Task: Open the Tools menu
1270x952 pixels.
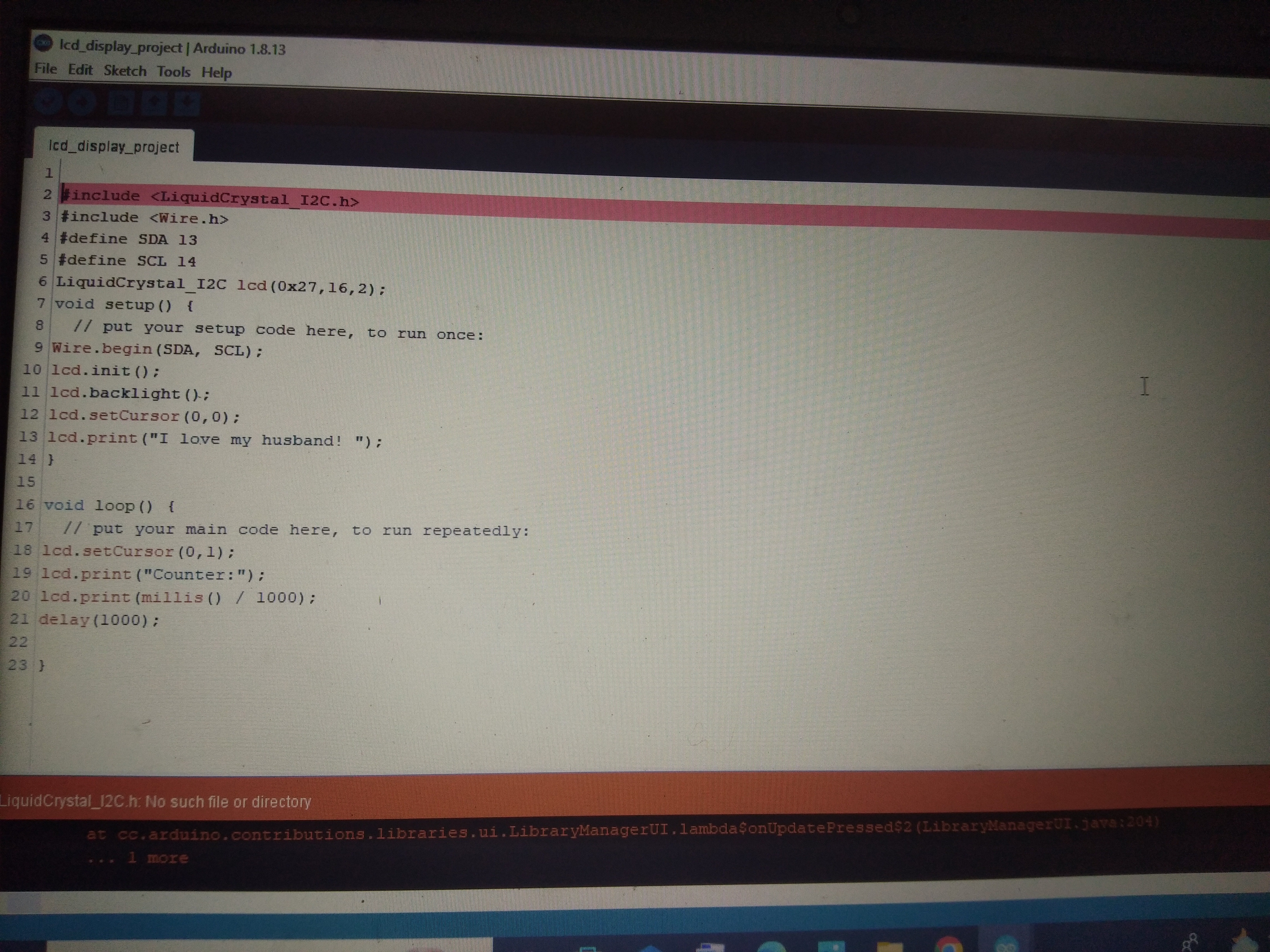Action: [173, 72]
